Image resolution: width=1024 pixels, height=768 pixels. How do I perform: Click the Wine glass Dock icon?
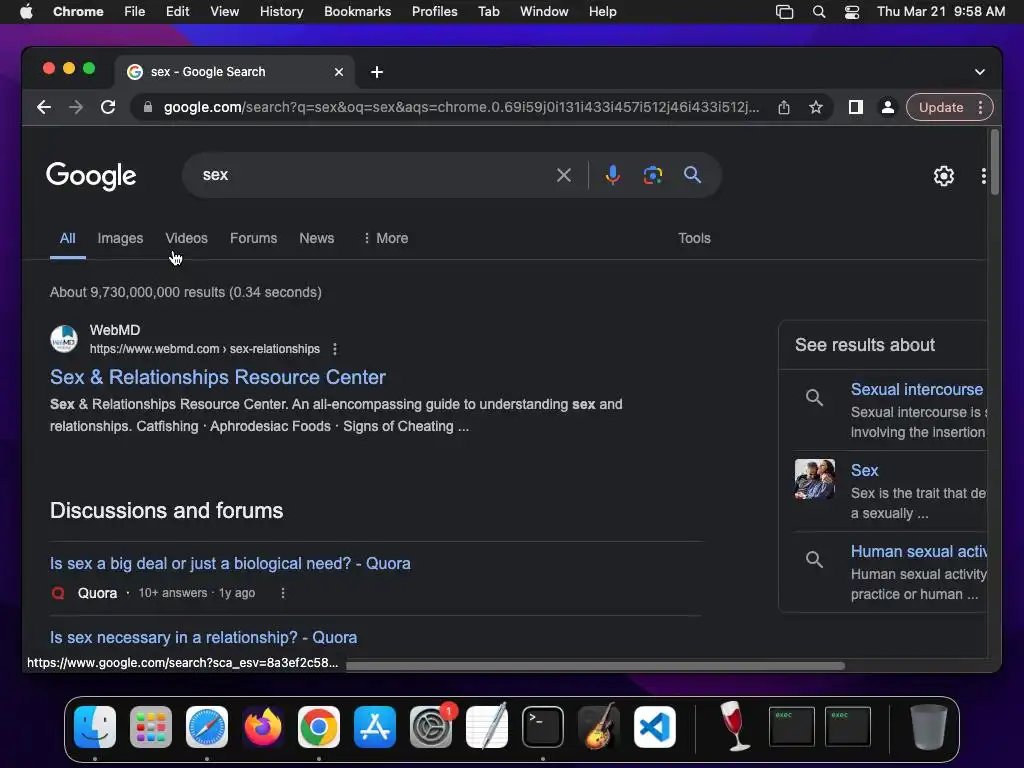(735, 727)
